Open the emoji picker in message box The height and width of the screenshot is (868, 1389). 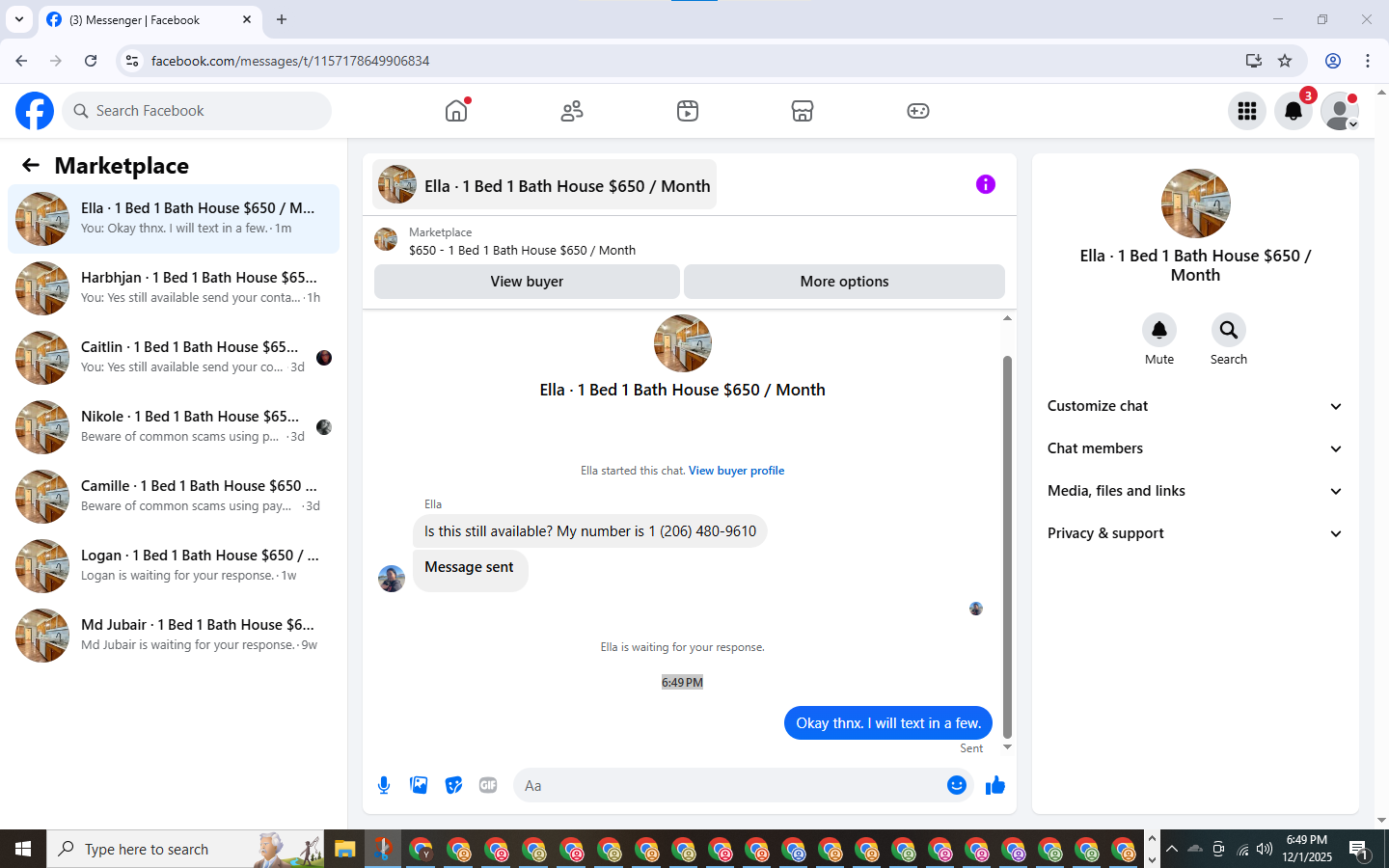(957, 785)
